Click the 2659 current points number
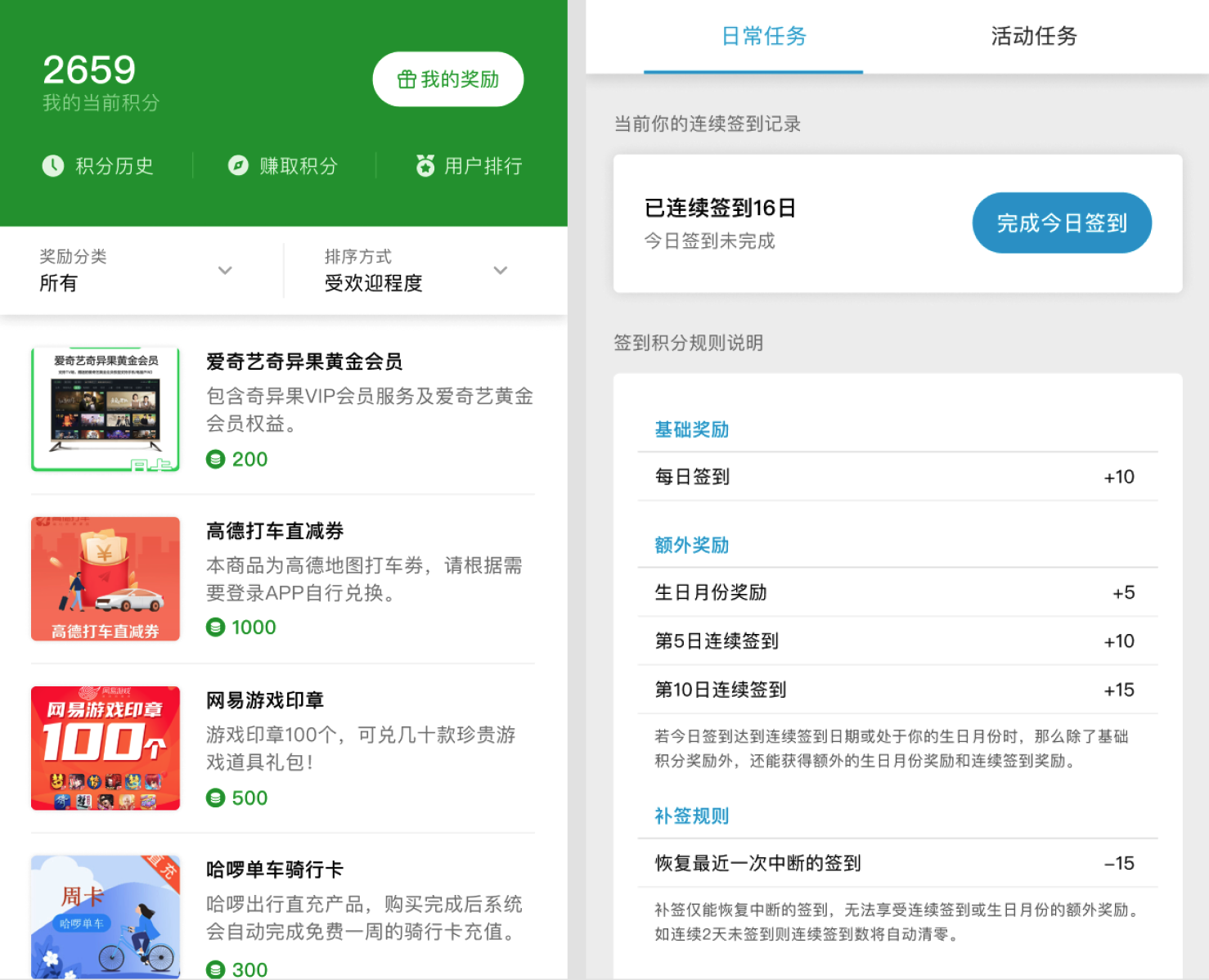Screen dimensions: 1209x980 pos(89,70)
